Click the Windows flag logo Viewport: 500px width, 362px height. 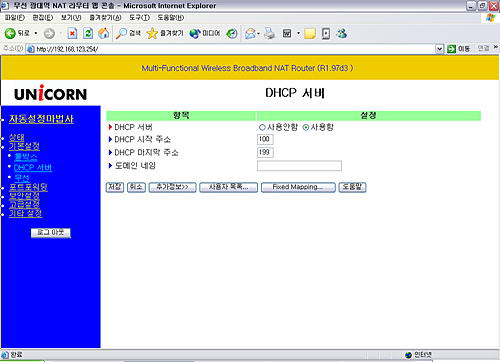[491, 18]
